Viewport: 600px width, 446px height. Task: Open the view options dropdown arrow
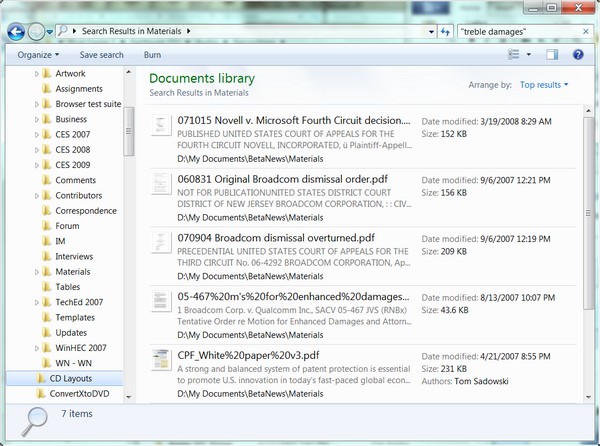click(529, 55)
